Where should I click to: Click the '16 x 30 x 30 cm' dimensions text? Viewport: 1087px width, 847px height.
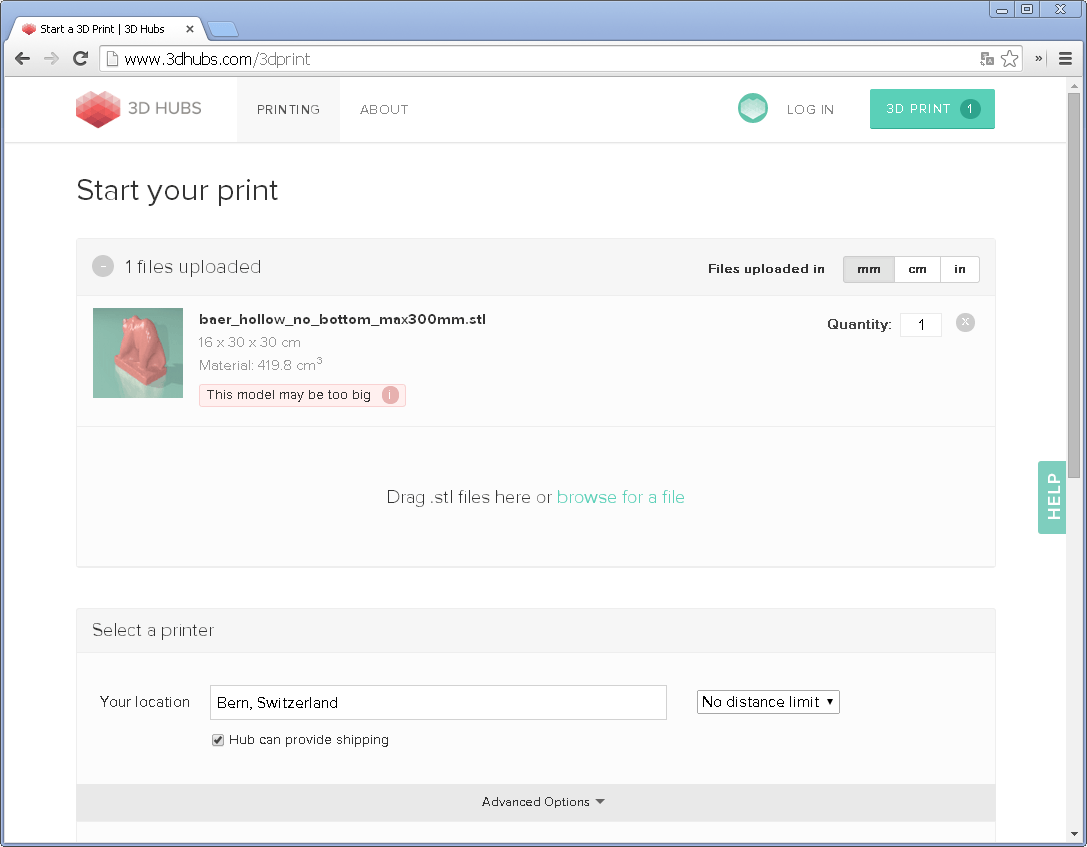[250, 342]
